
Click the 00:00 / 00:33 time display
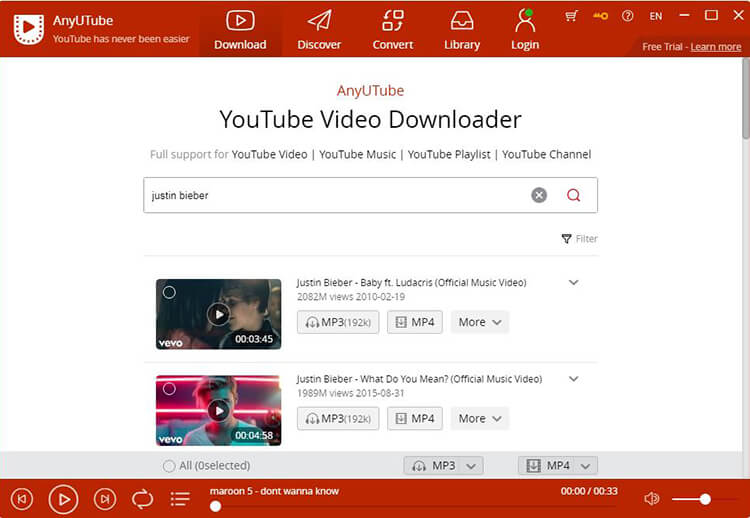589,491
